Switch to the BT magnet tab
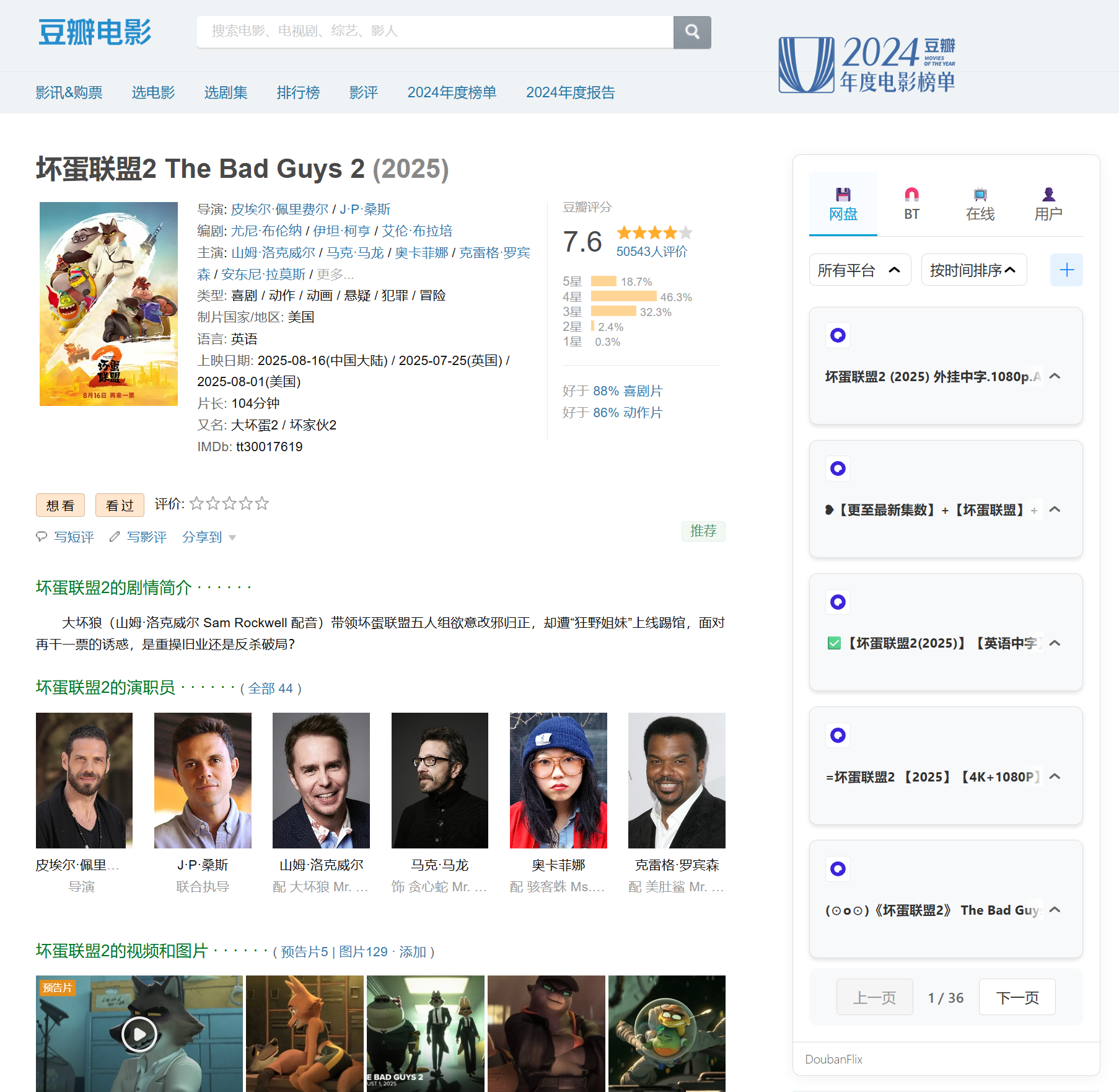This screenshot has height=1092, width=1119. [x=911, y=204]
